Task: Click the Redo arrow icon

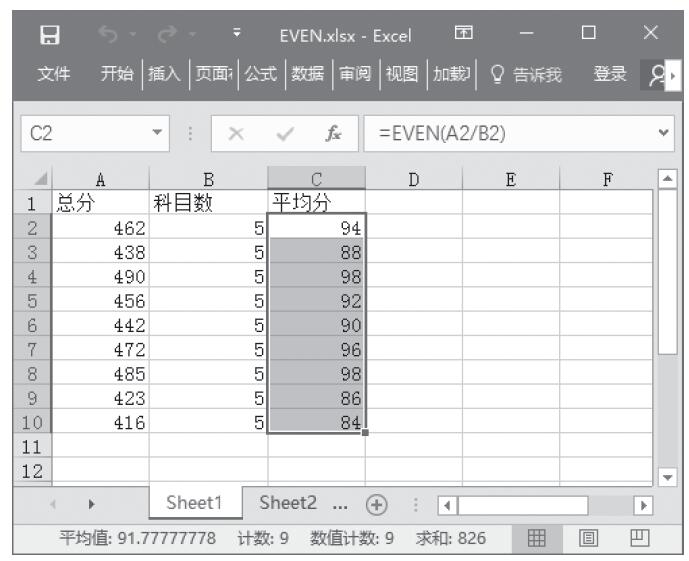Action: pos(167,35)
